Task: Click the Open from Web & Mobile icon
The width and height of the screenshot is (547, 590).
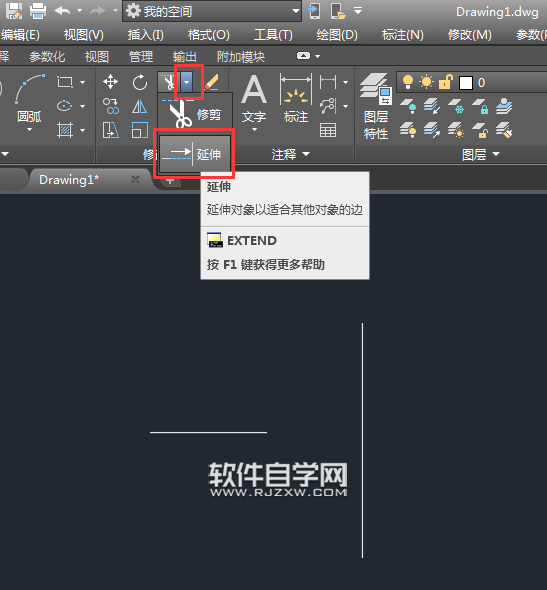Action: (x=314, y=11)
